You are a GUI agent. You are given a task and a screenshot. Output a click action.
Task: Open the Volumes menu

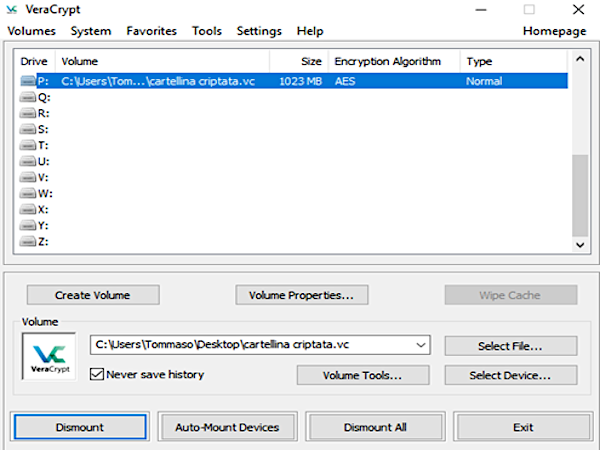point(32,31)
